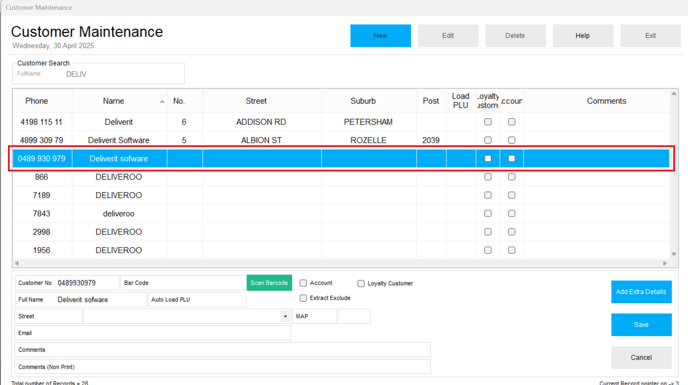This screenshot has height=385, width=688.
Task: Click the Load PLU column header
Action: pos(461,101)
